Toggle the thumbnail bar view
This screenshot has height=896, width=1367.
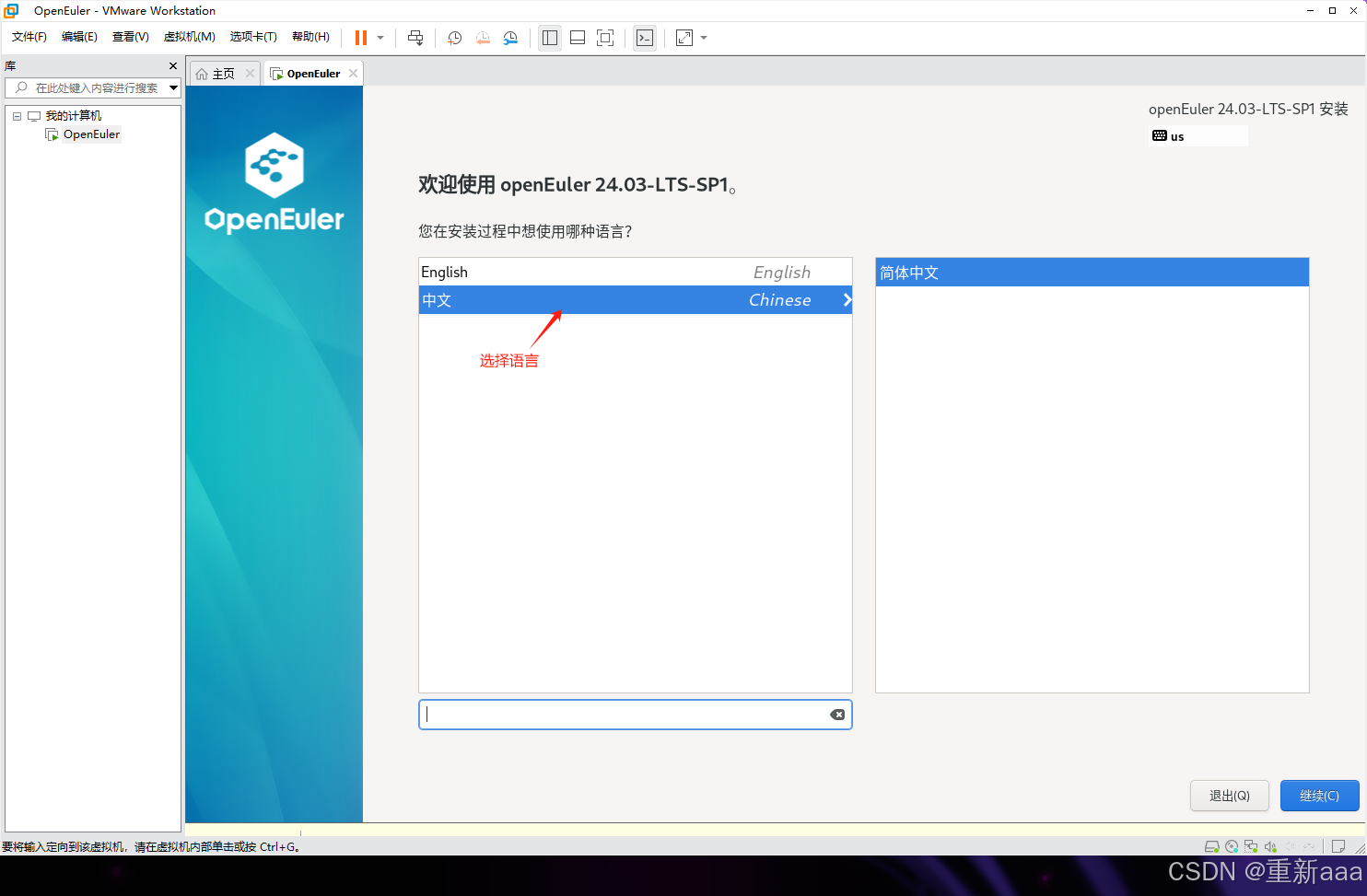(x=578, y=38)
